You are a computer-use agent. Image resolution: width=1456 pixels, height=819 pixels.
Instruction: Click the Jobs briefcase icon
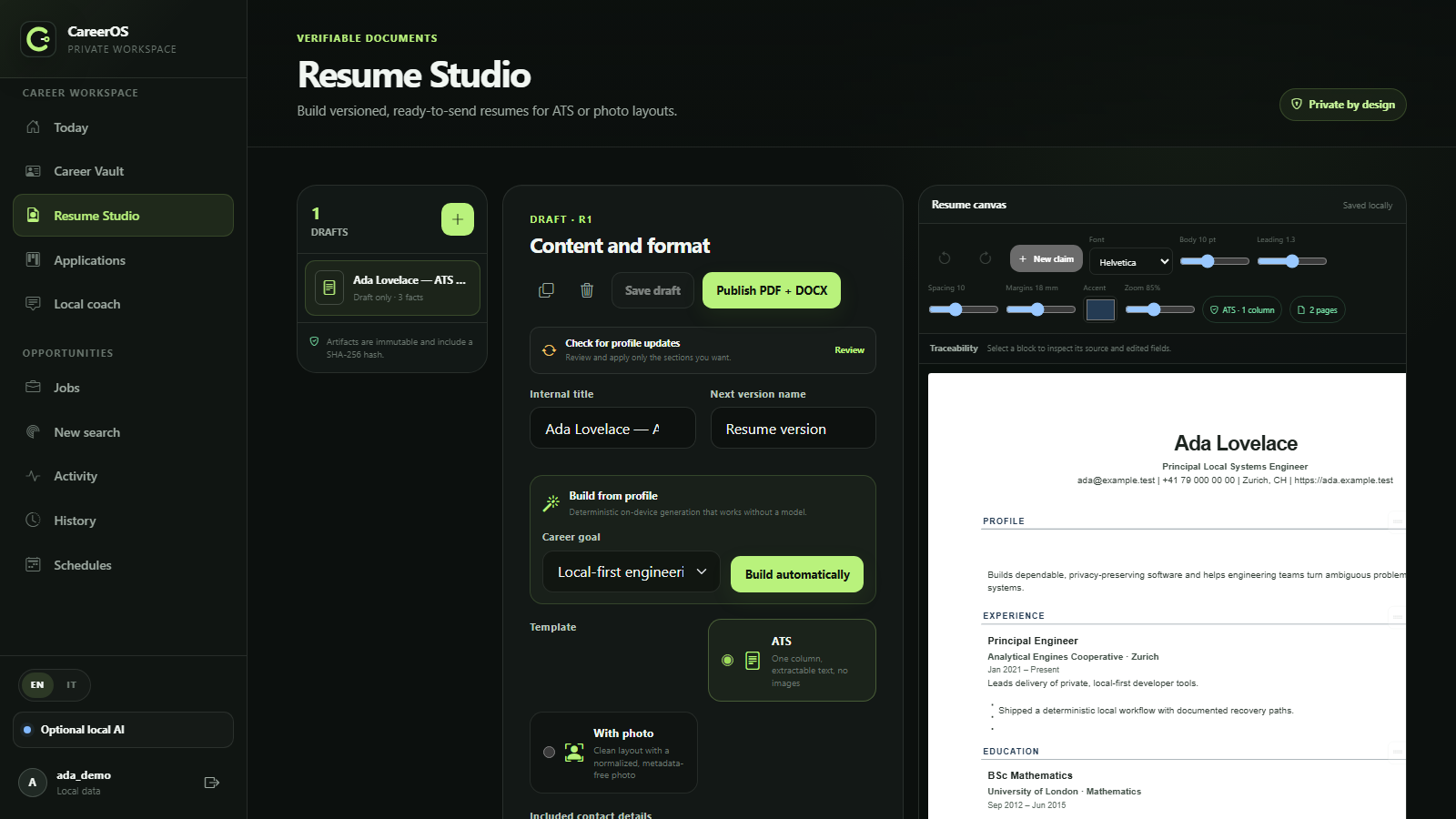(34, 388)
